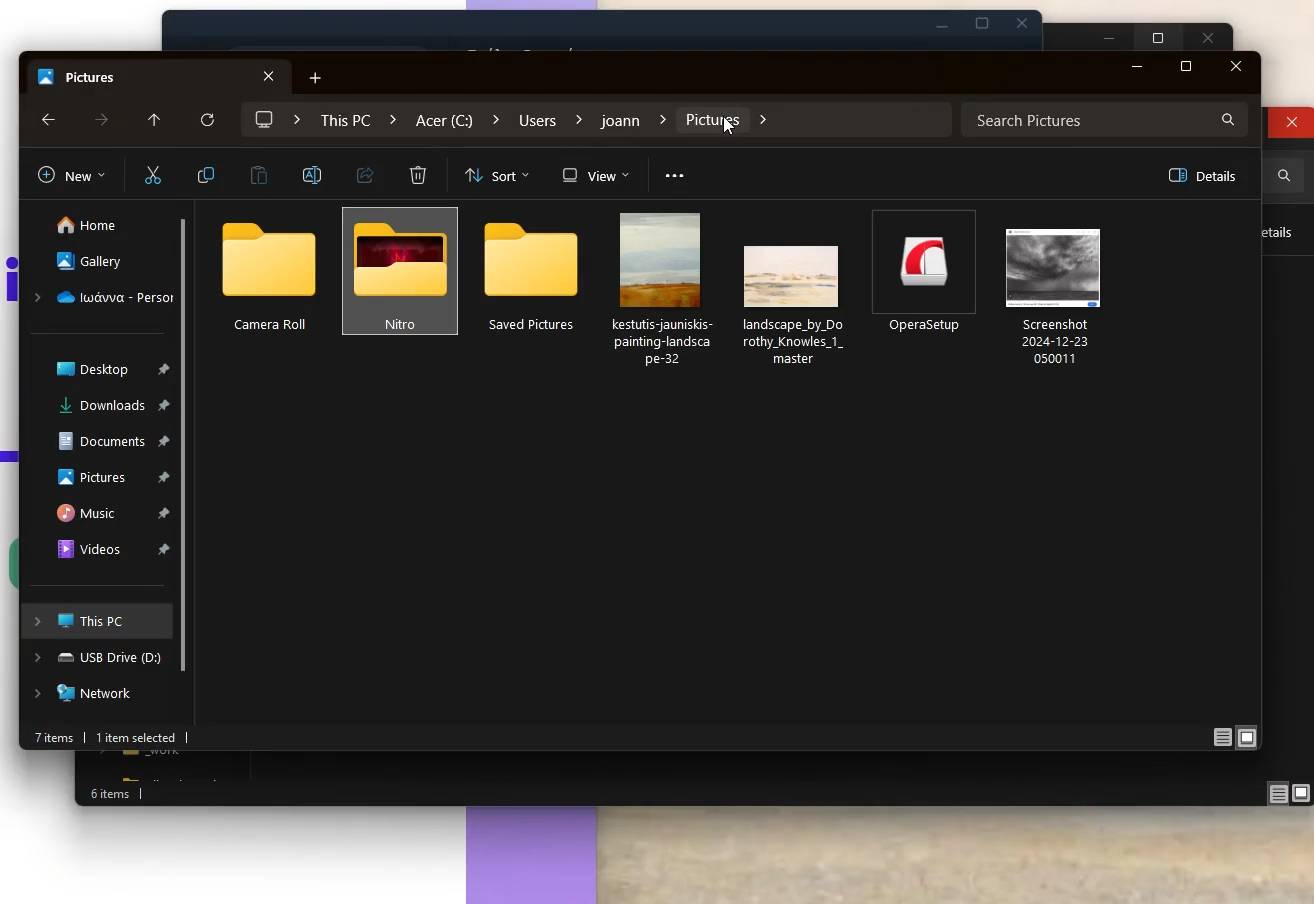Open the View dropdown menu

(595, 176)
